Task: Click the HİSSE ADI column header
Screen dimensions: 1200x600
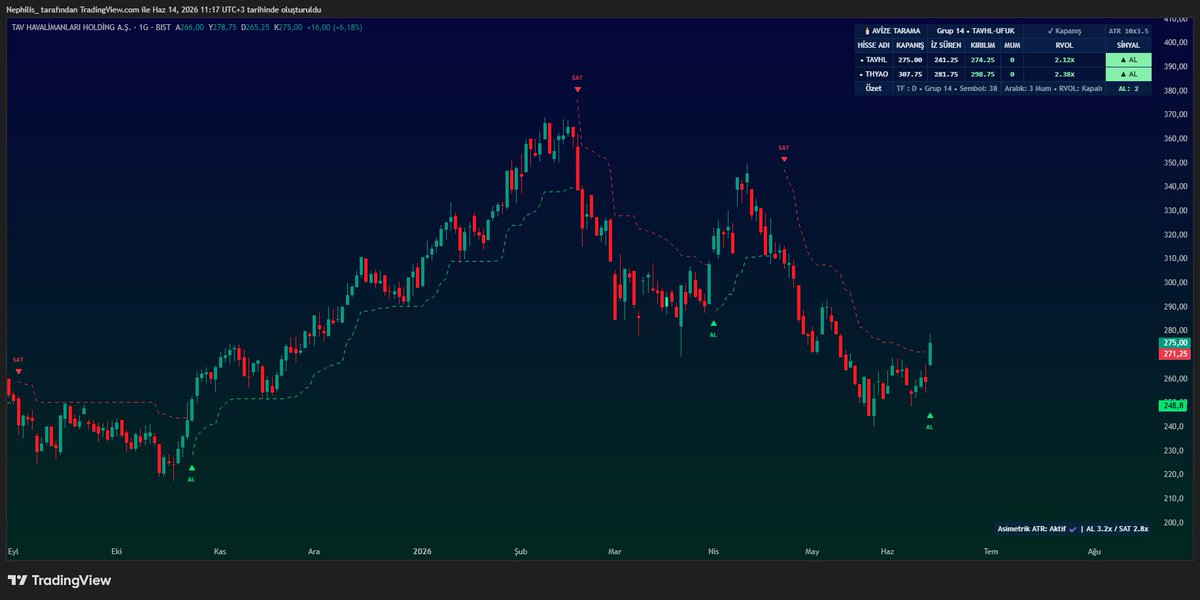Action: (x=873, y=45)
